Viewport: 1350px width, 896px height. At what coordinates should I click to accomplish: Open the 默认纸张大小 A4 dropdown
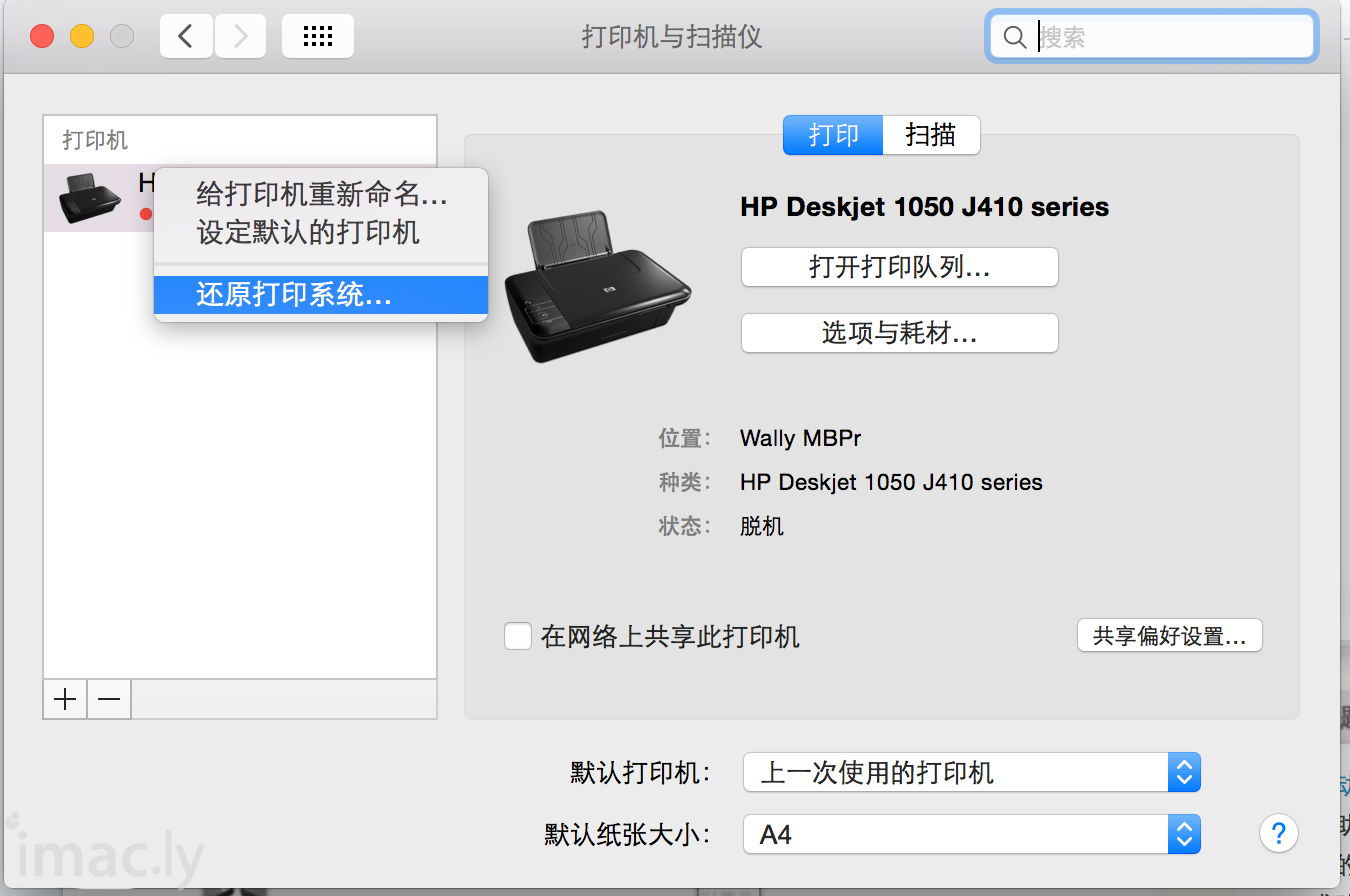971,834
